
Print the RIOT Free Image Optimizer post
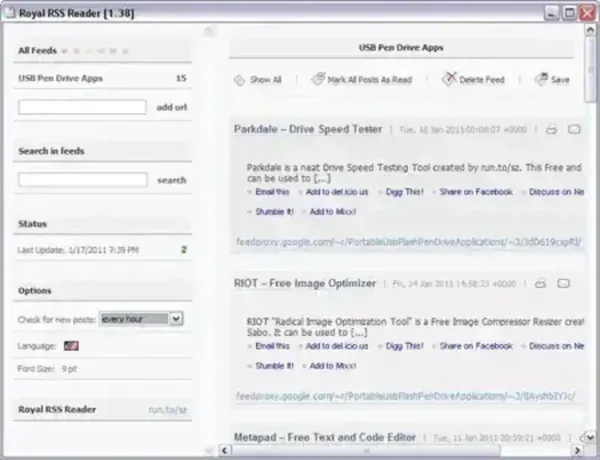(540, 284)
